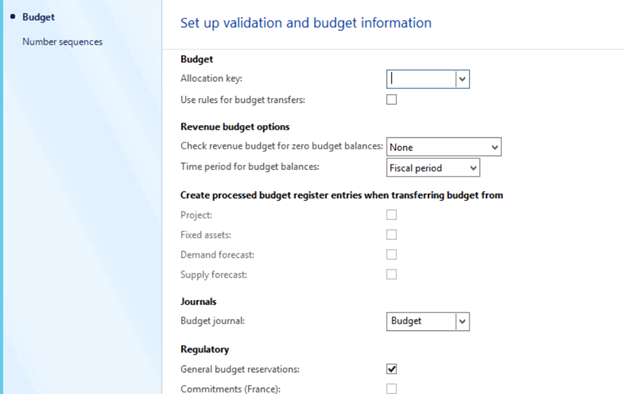Viewport: 624px width, 394px height.
Task: Expand the Budget journal dropdown arrow
Action: pyautogui.click(x=462, y=321)
